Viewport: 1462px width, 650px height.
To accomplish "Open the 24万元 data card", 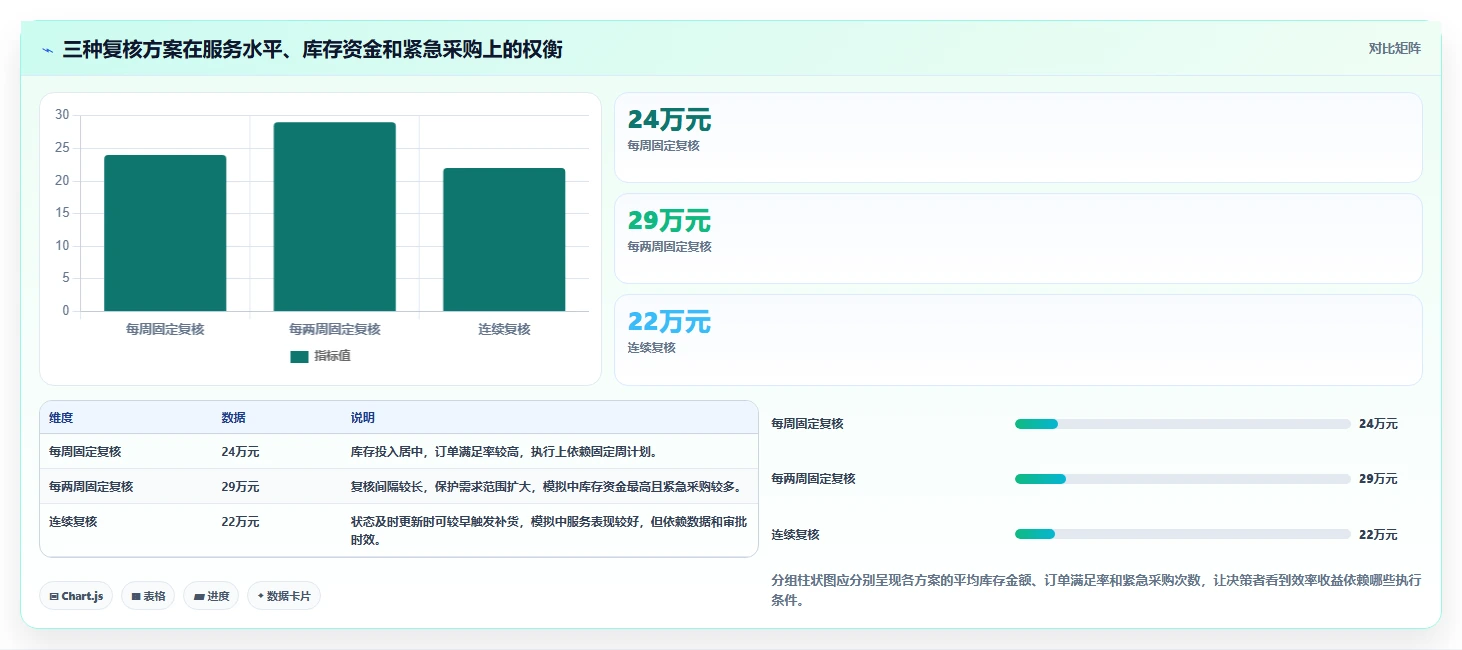I will (x=1018, y=137).
